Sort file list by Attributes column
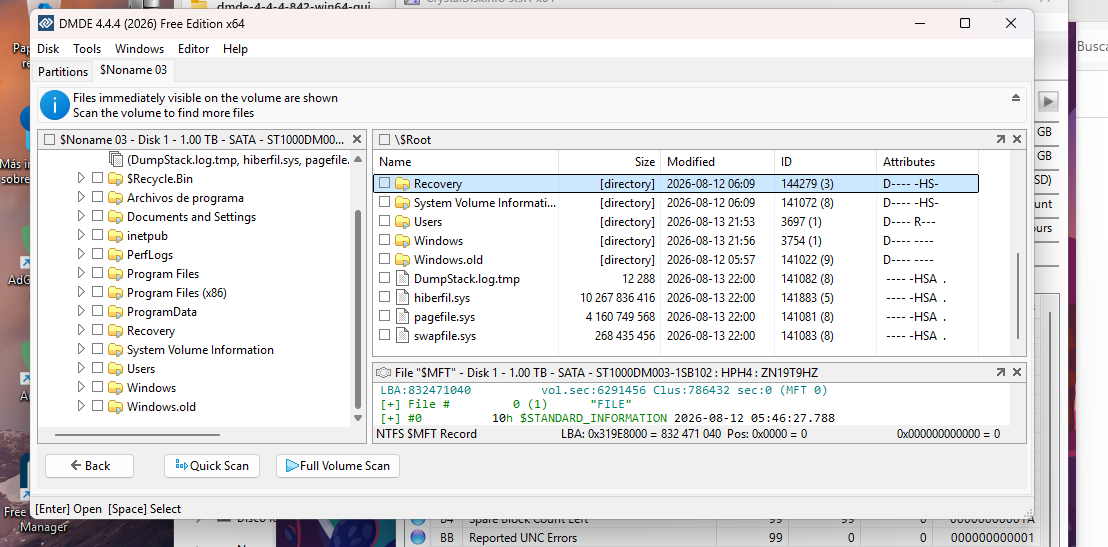This screenshot has height=547, width=1108. [x=927, y=162]
